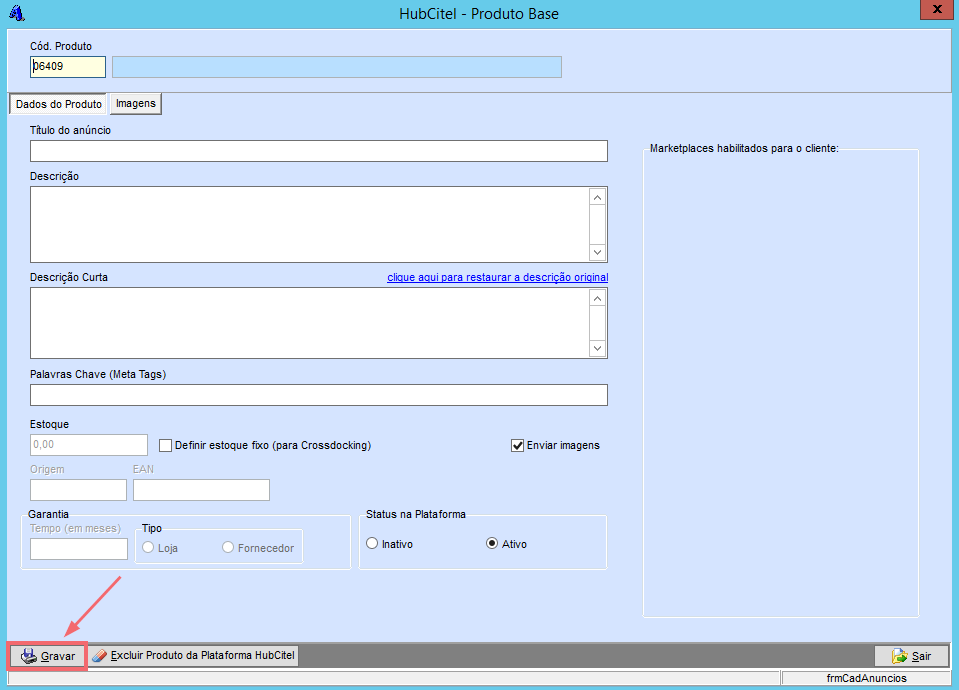The width and height of the screenshot is (959, 690).
Task: Click the Origem input field
Action: tap(78, 490)
